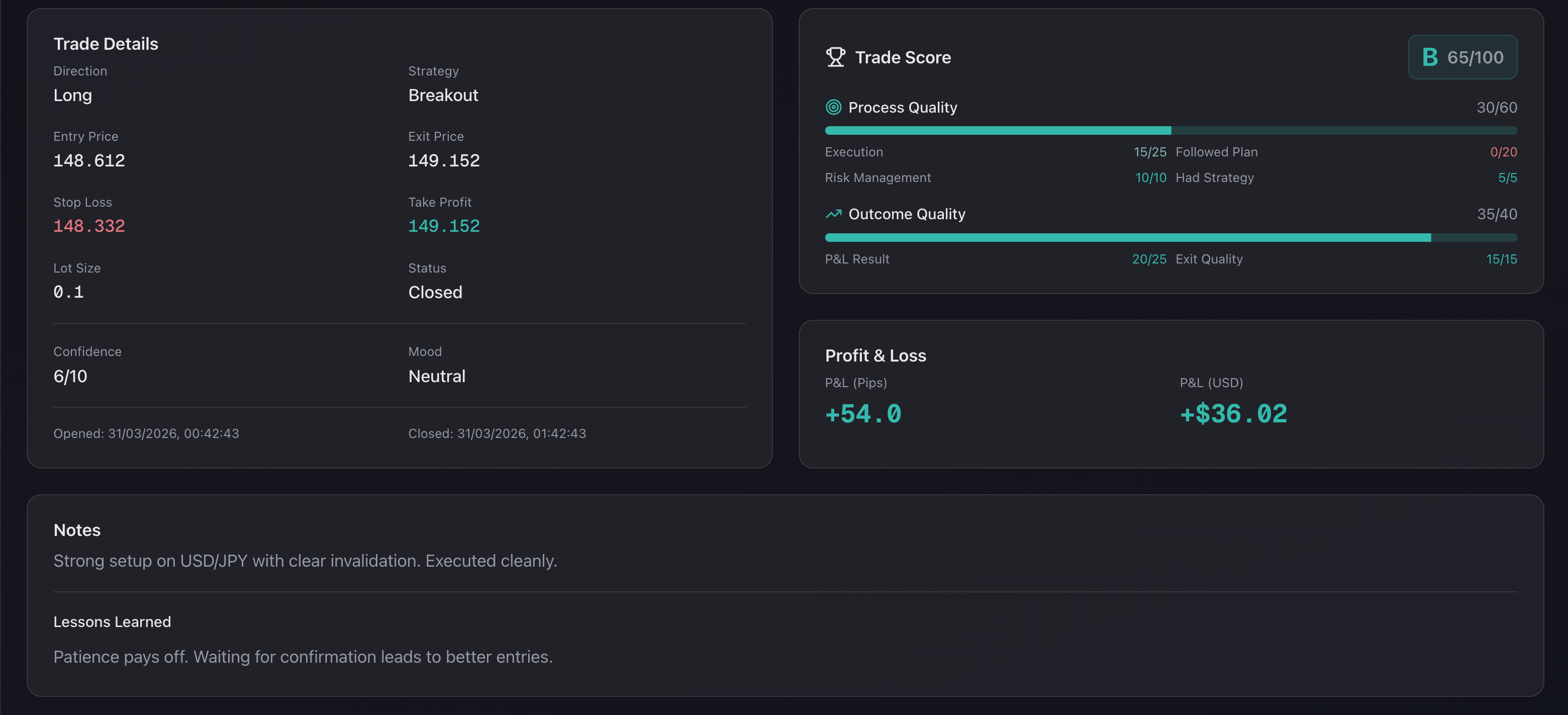The width and height of the screenshot is (1568, 715).
Task: Click the Process Quality progress bar
Action: click(x=1170, y=130)
